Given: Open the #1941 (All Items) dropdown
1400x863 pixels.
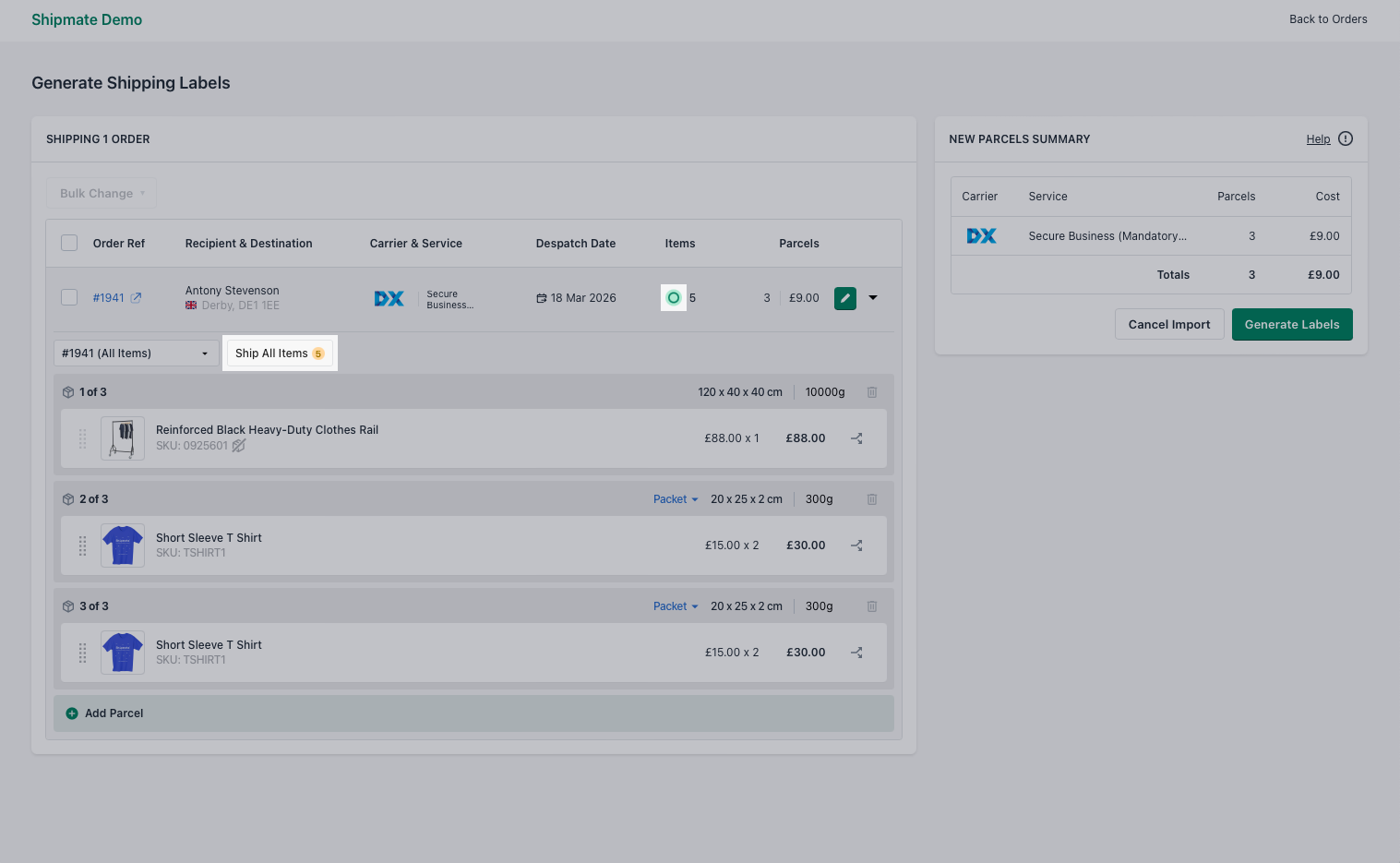Looking at the screenshot, I should click(x=135, y=353).
